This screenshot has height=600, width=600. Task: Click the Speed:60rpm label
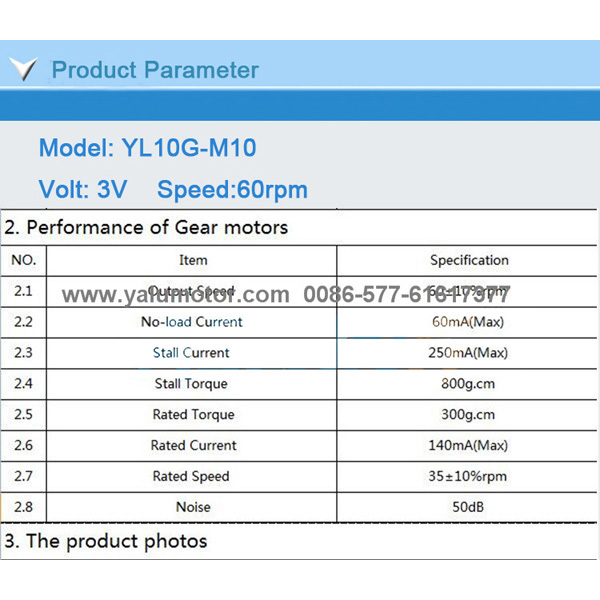(x=232, y=190)
